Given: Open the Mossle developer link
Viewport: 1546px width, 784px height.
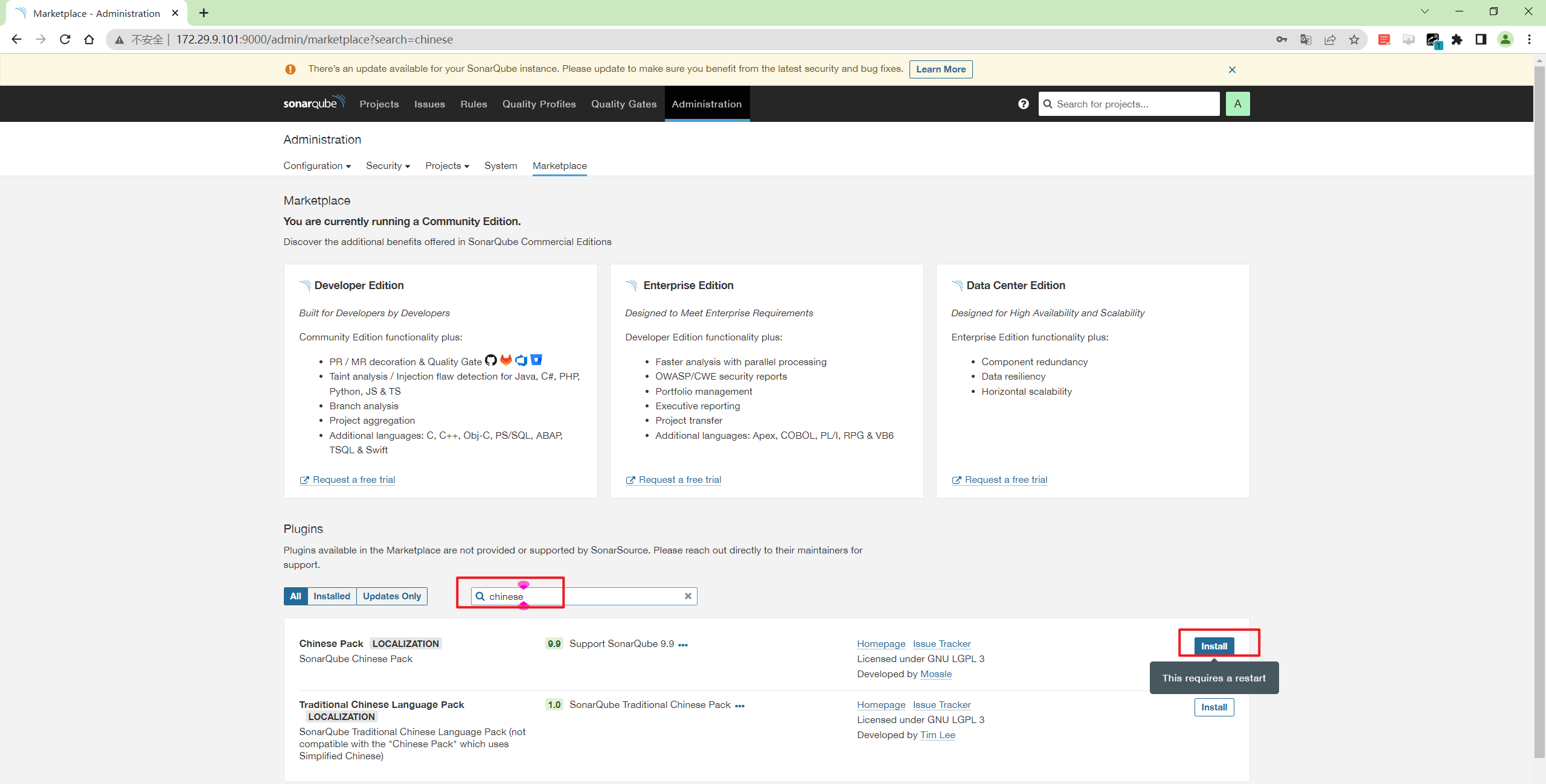Looking at the screenshot, I should click(936, 674).
